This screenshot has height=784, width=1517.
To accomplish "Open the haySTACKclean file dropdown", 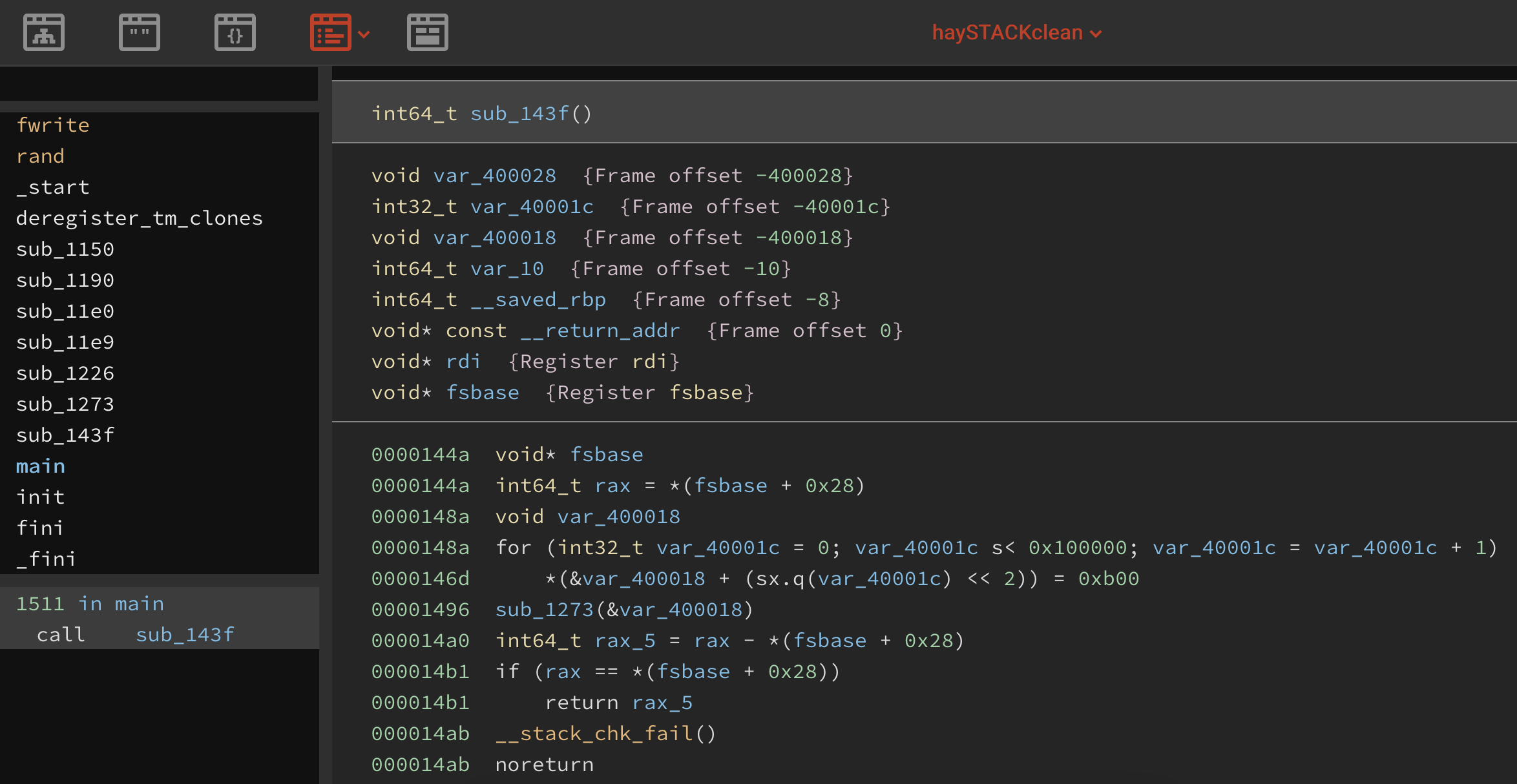I will 1016,32.
